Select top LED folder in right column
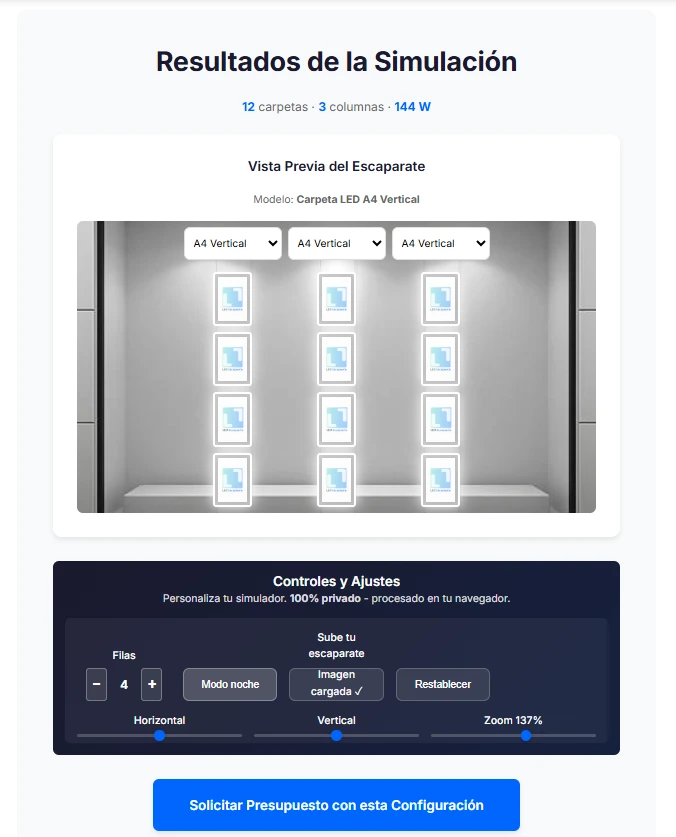Image resolution: width=676 pixels, height=837 pixels. point(441,299)
